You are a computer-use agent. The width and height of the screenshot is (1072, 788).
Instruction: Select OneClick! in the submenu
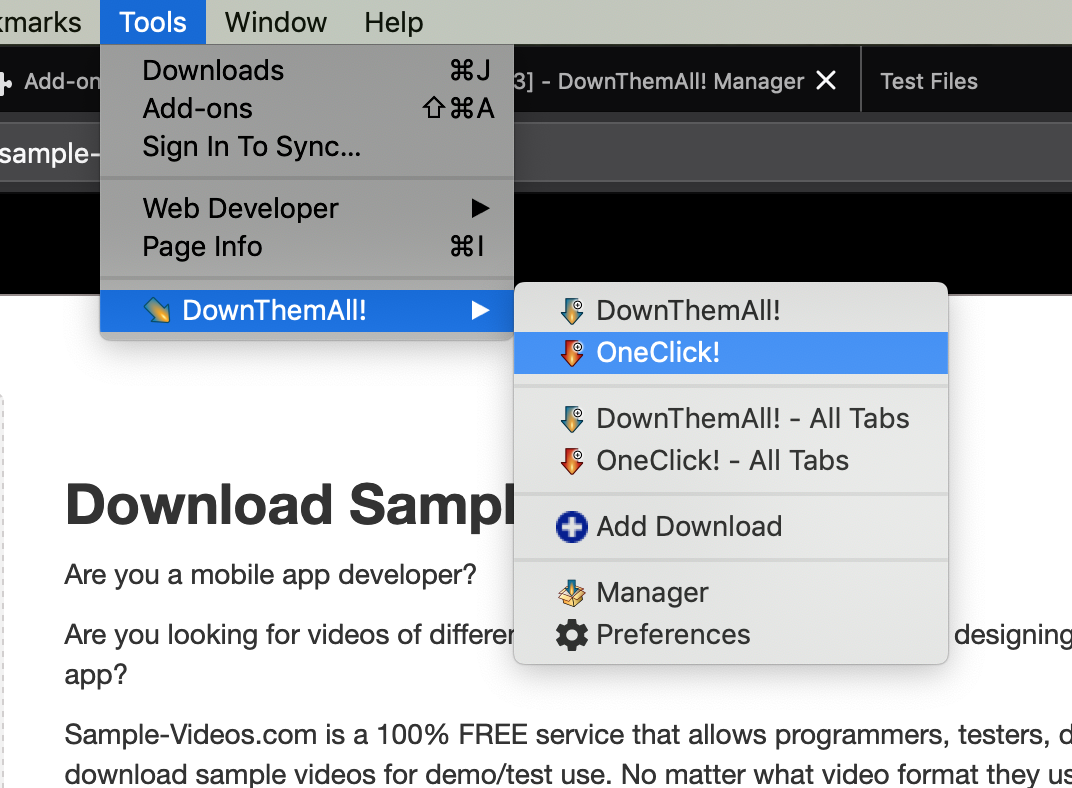point(730,353)
